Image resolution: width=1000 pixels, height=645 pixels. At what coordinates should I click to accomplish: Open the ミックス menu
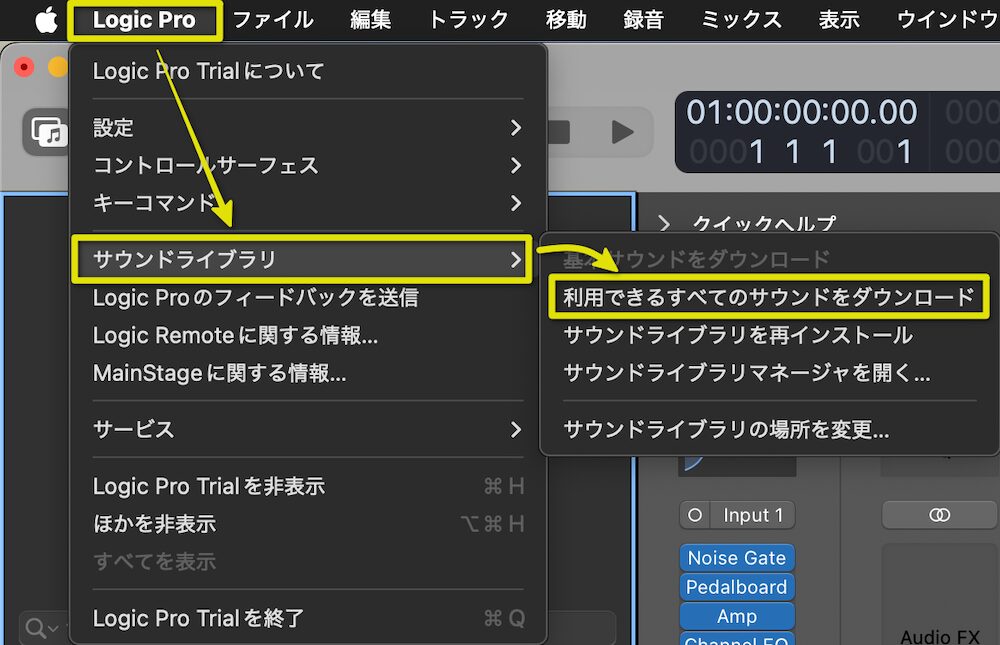click(x=741, y=20)
